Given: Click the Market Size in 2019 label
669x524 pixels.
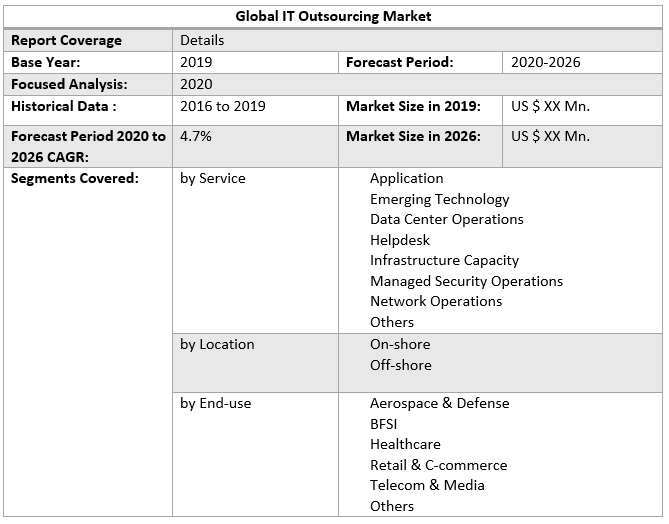Looking at the screenshot, I should click(x=413, y=106).
